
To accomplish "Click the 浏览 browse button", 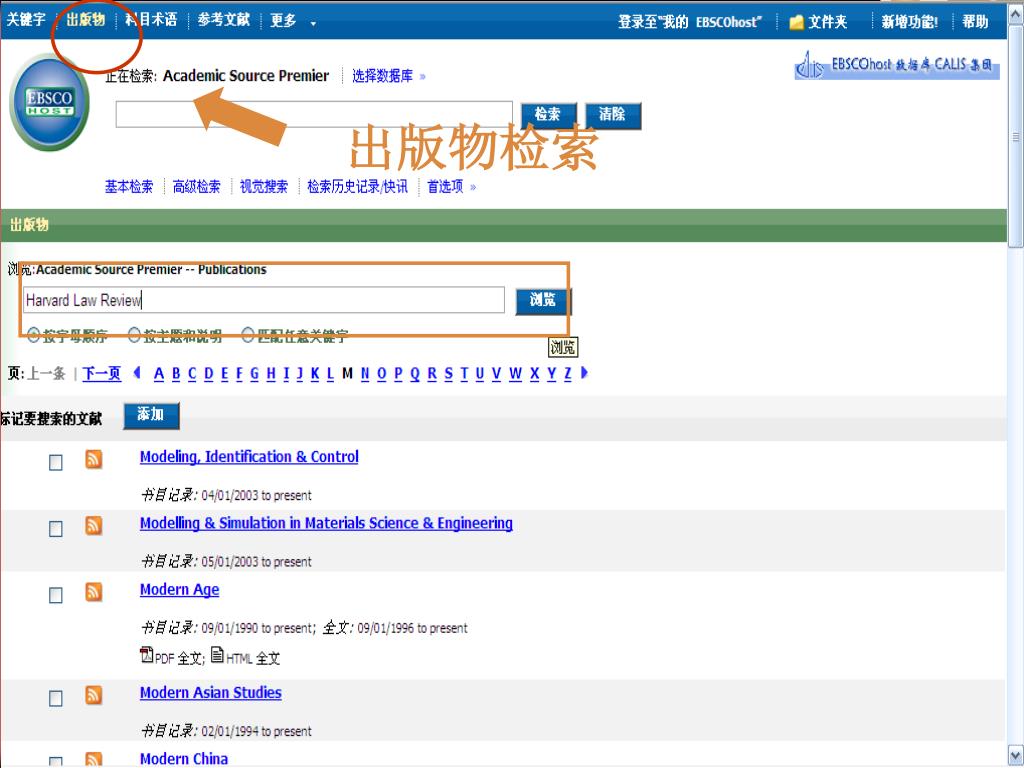I will click(543, 300).
